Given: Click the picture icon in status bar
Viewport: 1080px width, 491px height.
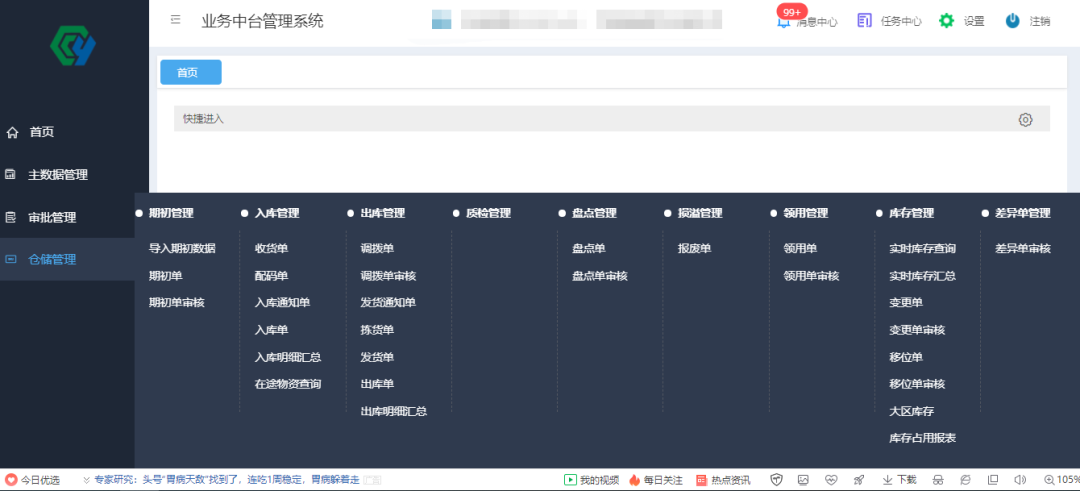Looking at the screenshot, I should pos(803,480).
